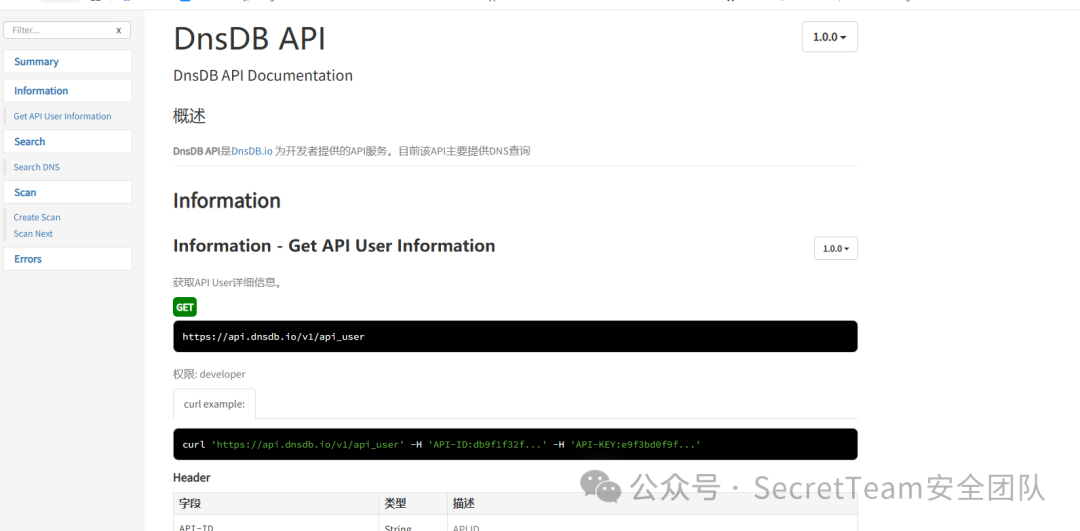This screenshot has width=1080, height=531.
Task: Go to Create Scan entry
Action: click(x=37, y=217)
